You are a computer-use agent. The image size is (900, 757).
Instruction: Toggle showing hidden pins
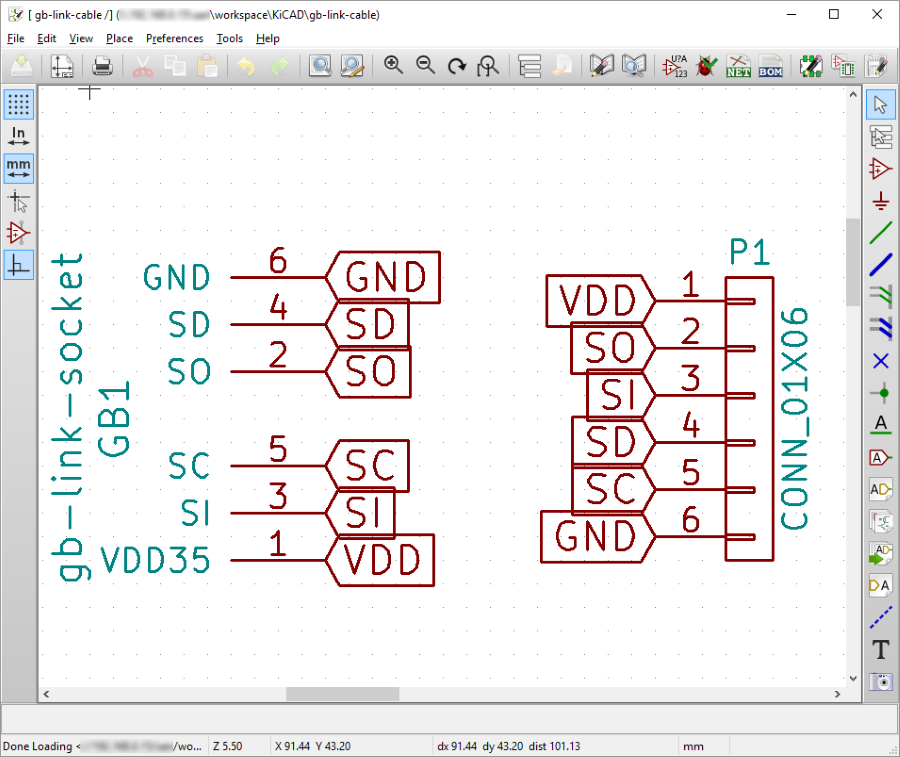coord(18,233)
